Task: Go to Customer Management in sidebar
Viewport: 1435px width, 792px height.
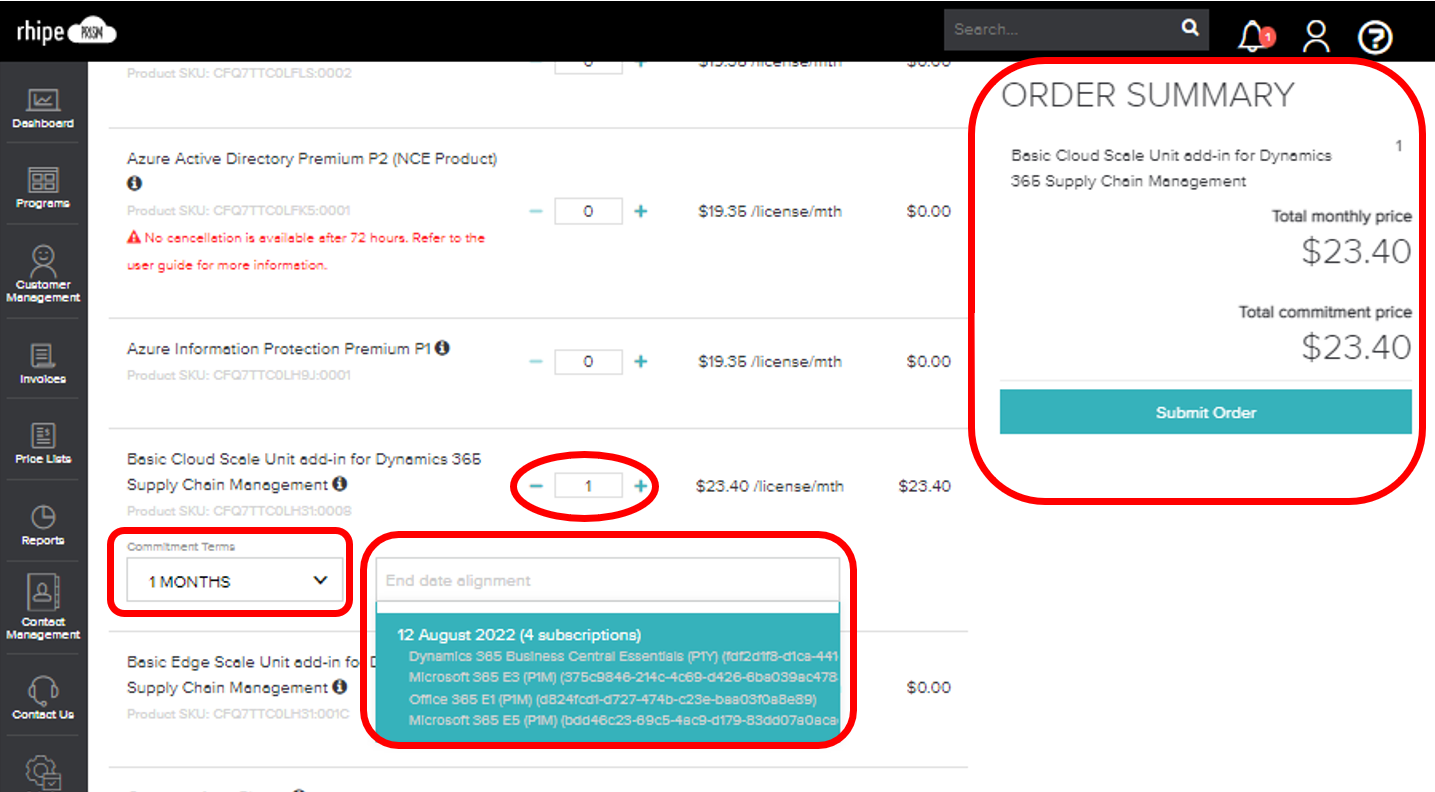Action: point(43,273)
